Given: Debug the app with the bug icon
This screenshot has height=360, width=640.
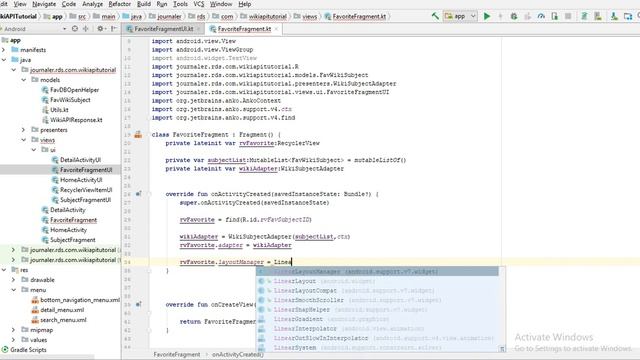Looking at the screenshot, I should [x=514, y=16].
